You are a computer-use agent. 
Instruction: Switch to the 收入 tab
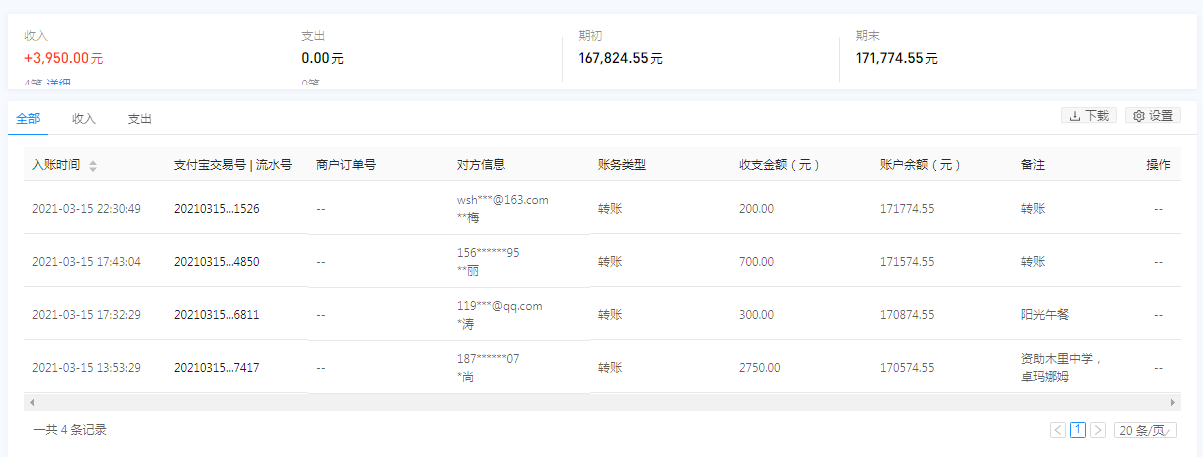pos(84,119)
